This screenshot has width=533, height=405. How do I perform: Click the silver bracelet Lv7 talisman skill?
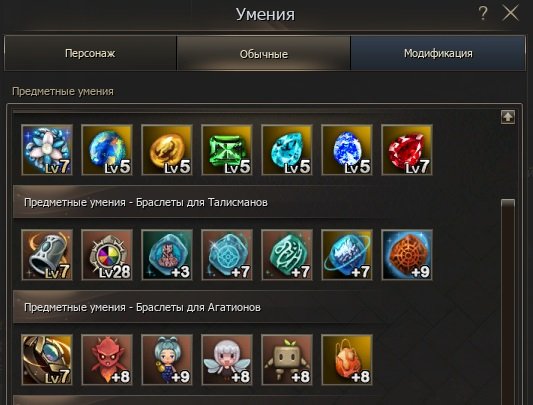[x=47, y=255]
